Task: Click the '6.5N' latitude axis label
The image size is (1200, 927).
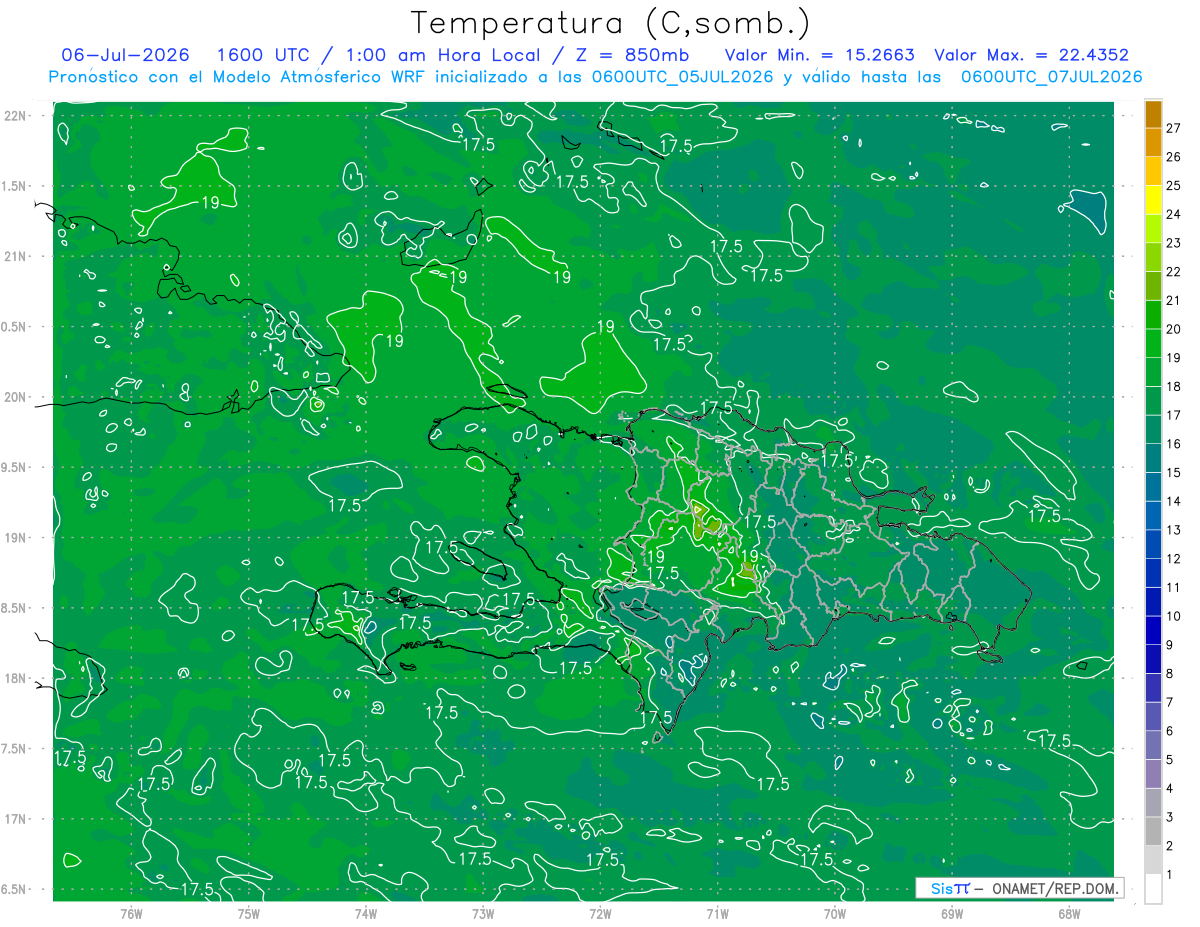Action: tap(14, 889)
